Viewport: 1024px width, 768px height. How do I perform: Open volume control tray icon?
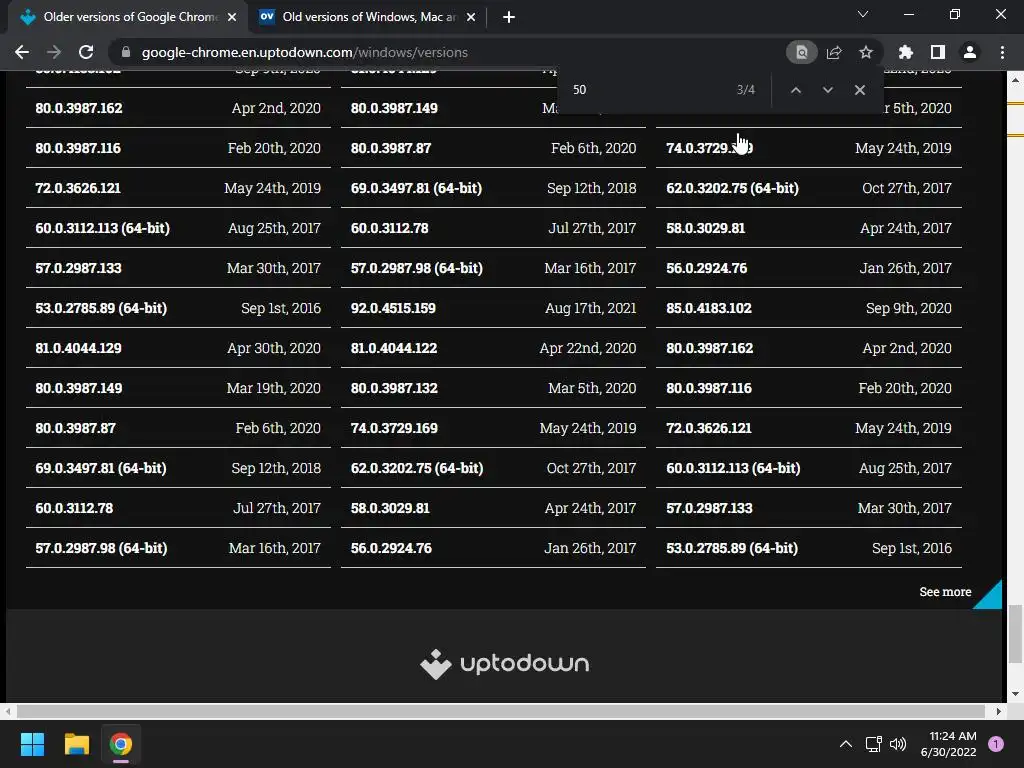pos(898,744)
